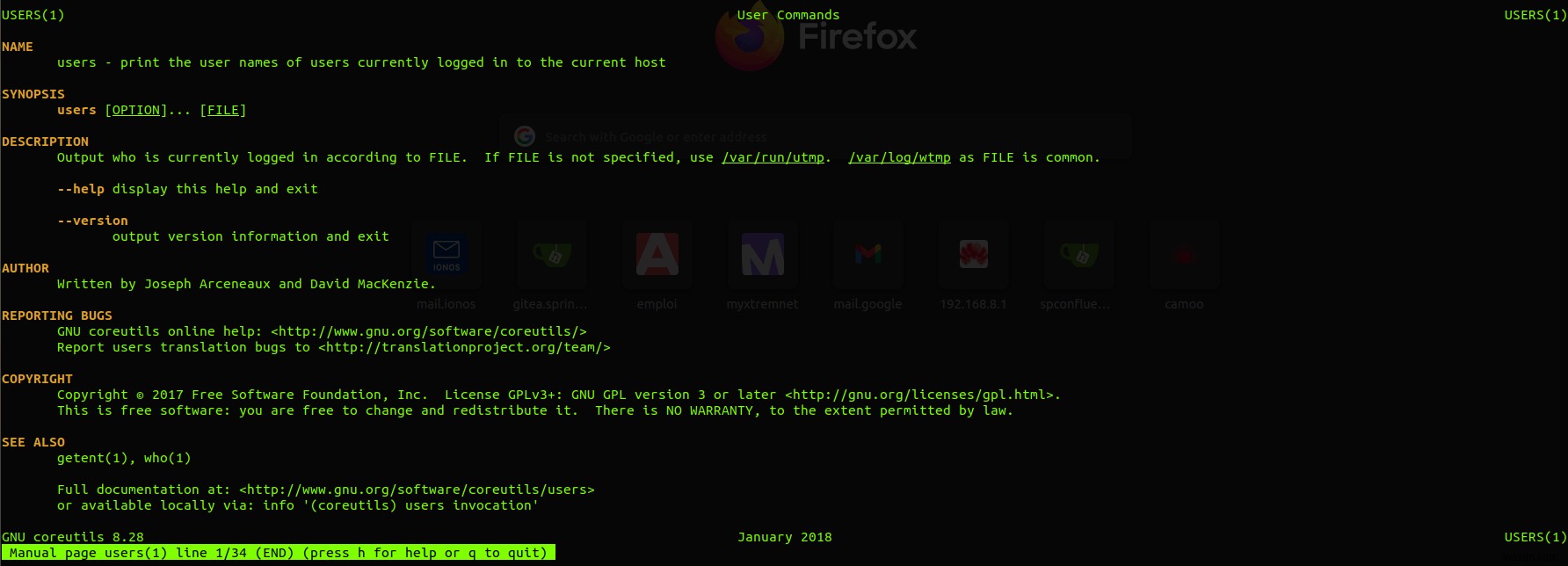Click the NAME section heading

coord(18,47)
